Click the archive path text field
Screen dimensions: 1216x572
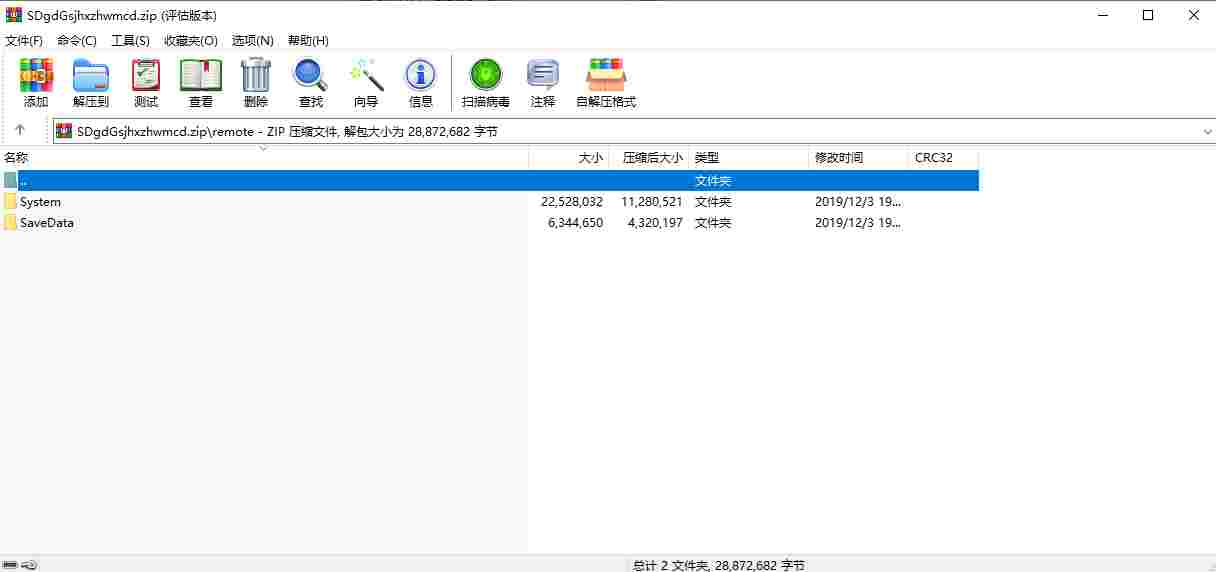634,132
